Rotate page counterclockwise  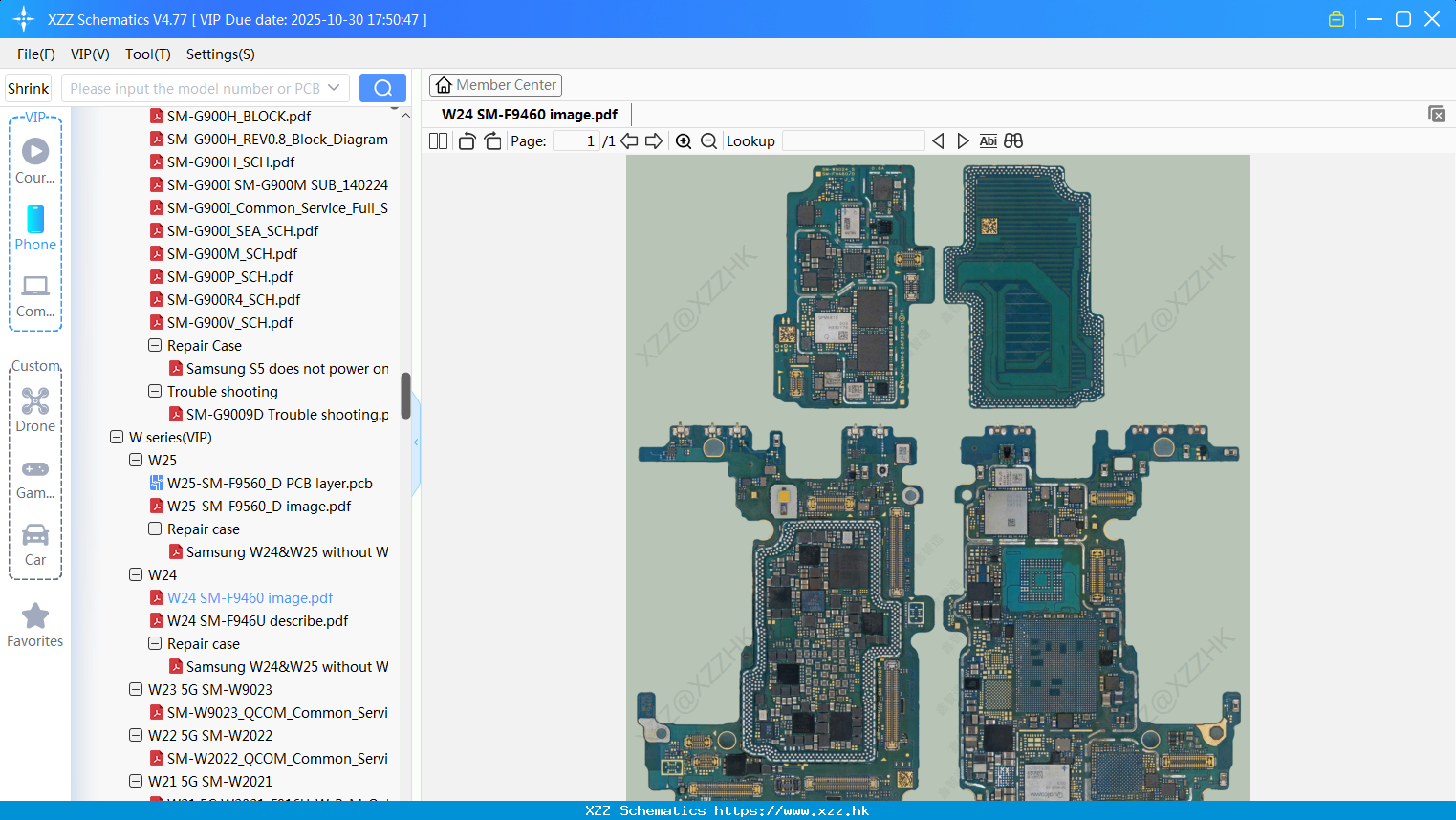click(x=467, y=140)
